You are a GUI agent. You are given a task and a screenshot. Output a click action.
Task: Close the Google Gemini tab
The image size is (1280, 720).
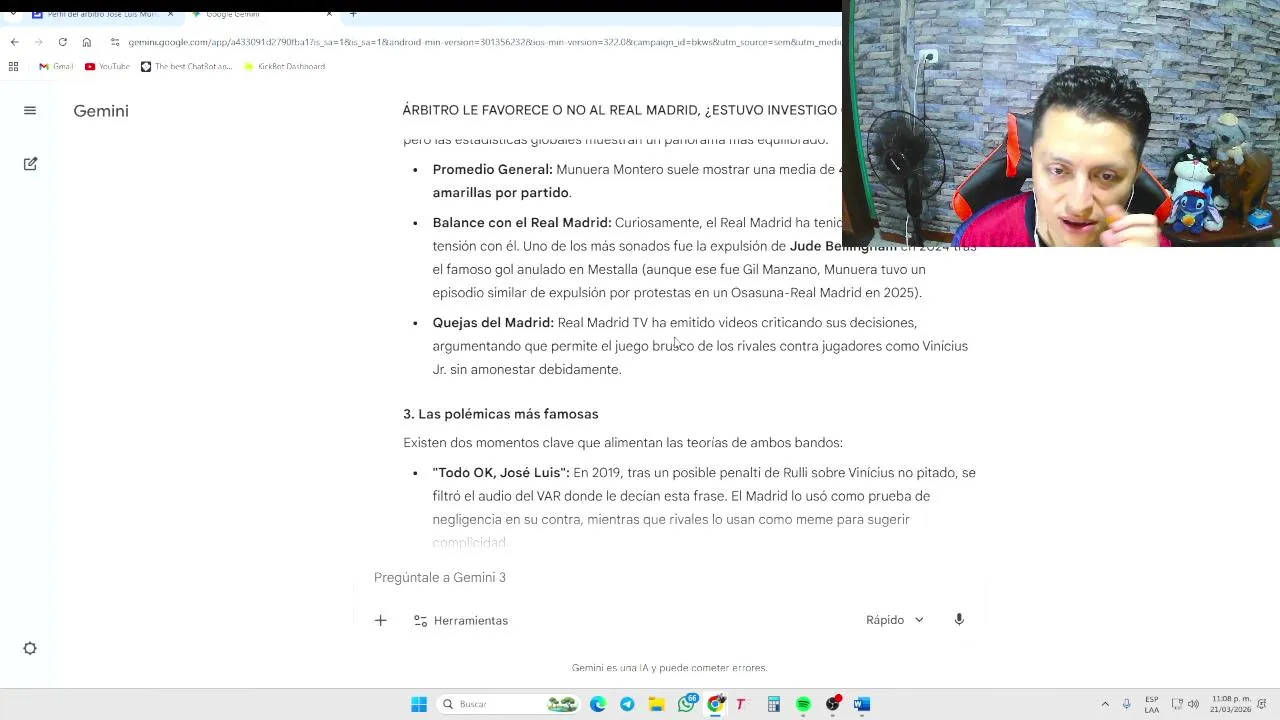(x=329, y=14)
